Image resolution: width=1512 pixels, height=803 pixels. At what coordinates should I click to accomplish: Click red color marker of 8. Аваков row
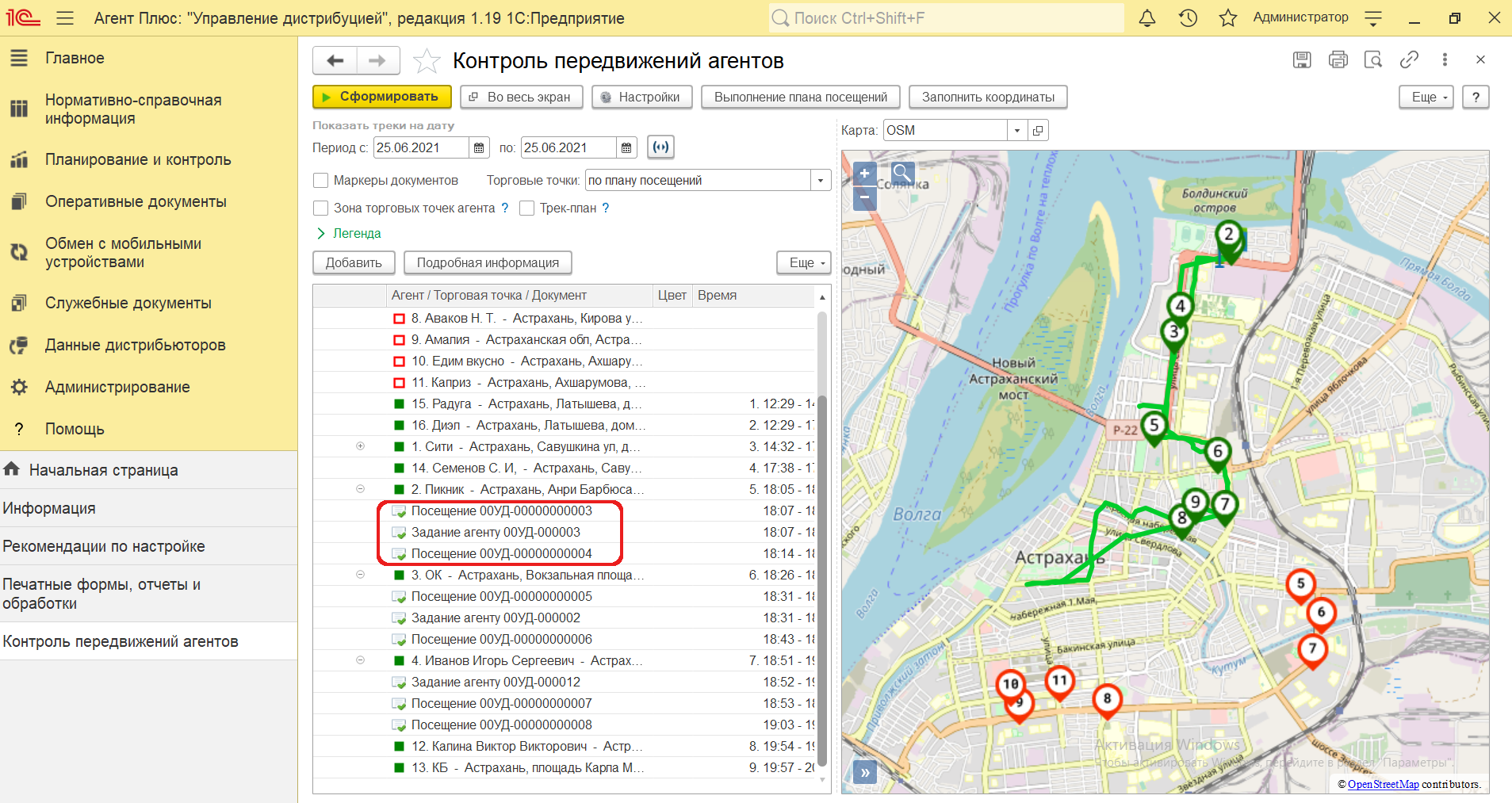400,319
